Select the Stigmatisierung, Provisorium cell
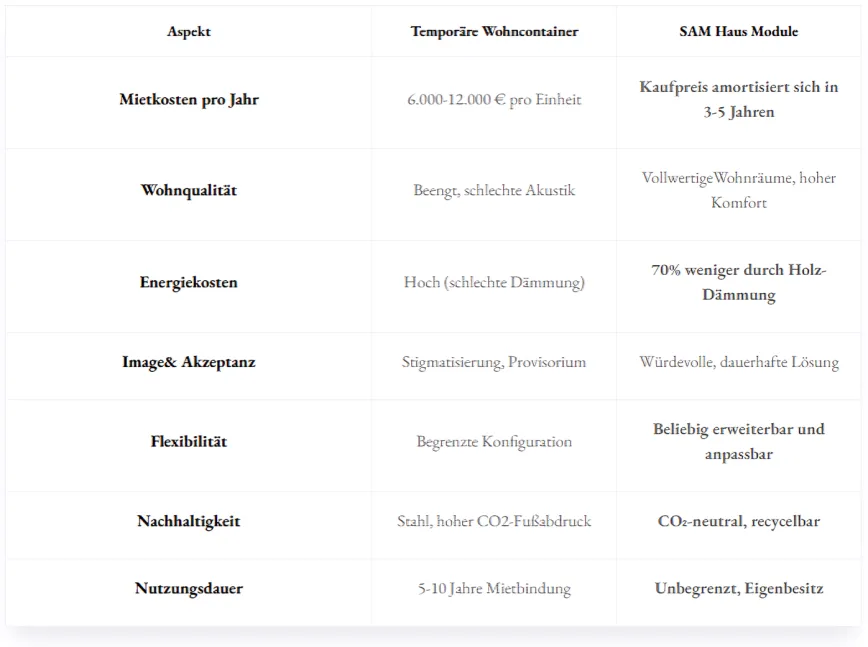Screen dimensions: 868x647 tap(494, 362)
